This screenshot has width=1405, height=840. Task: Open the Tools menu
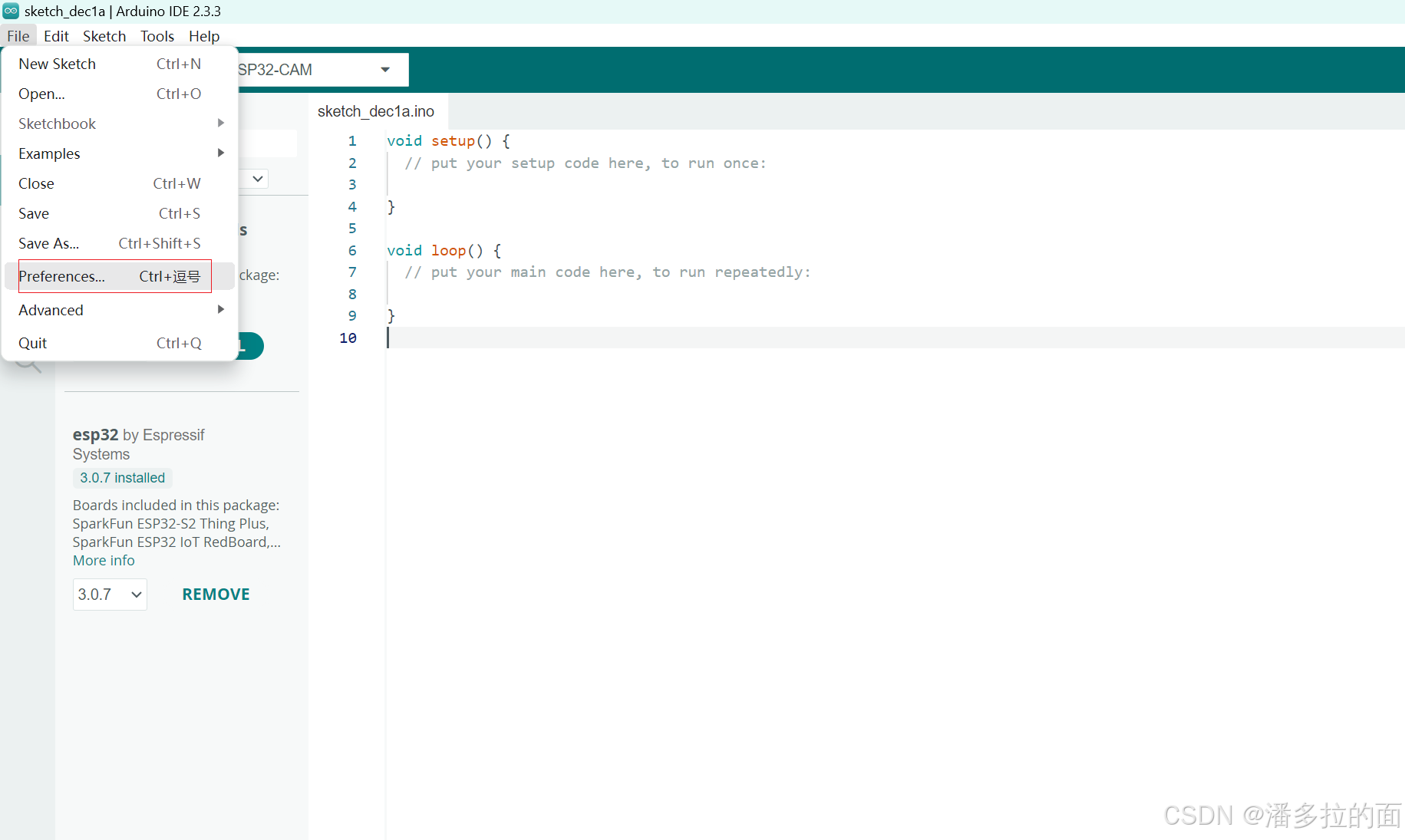pyautogui.click(x=157, y=36)
